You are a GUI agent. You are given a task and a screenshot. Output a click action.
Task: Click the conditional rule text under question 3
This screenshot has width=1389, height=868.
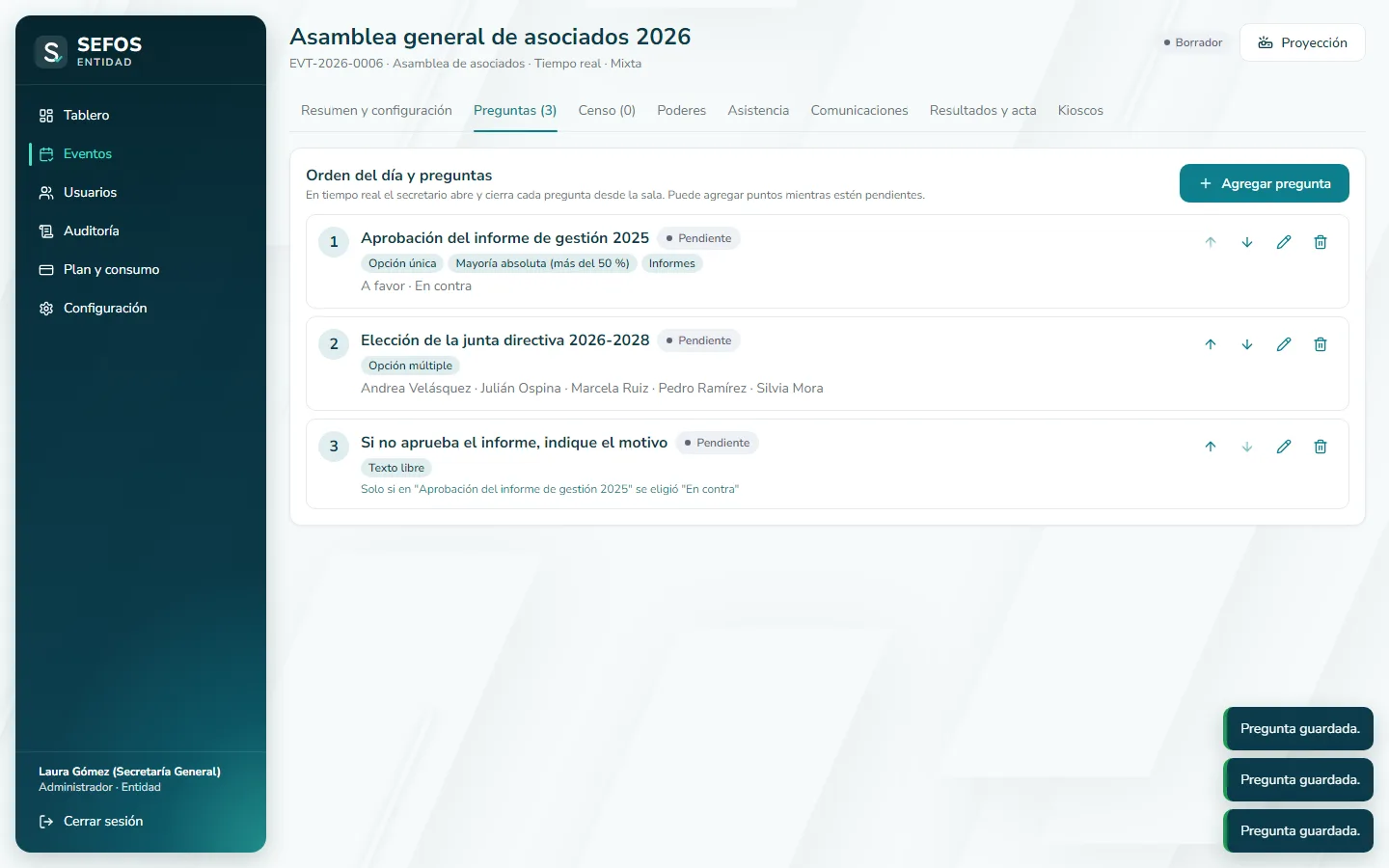(x=550, y=489)
